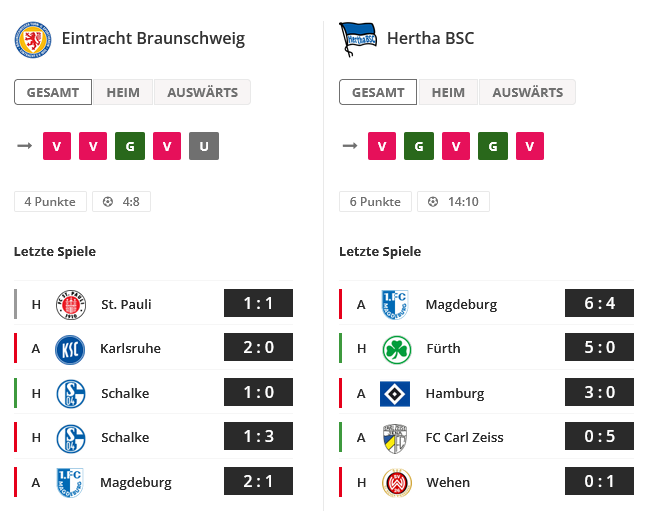
Task: Click the Eintracht Braunschweig club crest
Action: click(x=33, y=40)
